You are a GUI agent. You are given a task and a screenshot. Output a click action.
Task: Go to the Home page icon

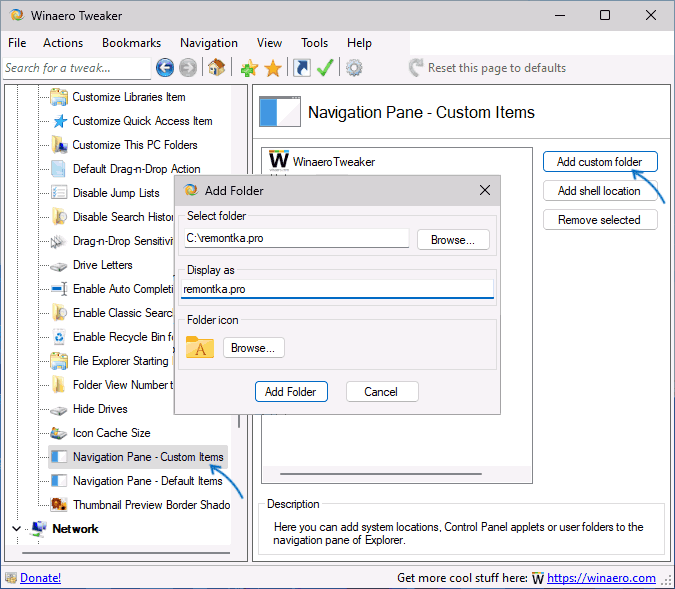(217, 67)
